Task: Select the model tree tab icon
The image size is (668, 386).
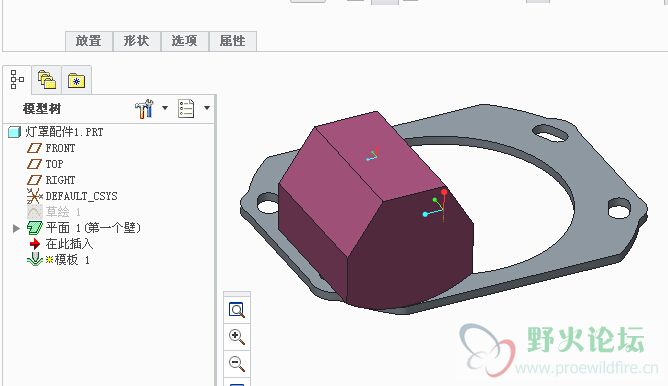Action: pos(17,80)
